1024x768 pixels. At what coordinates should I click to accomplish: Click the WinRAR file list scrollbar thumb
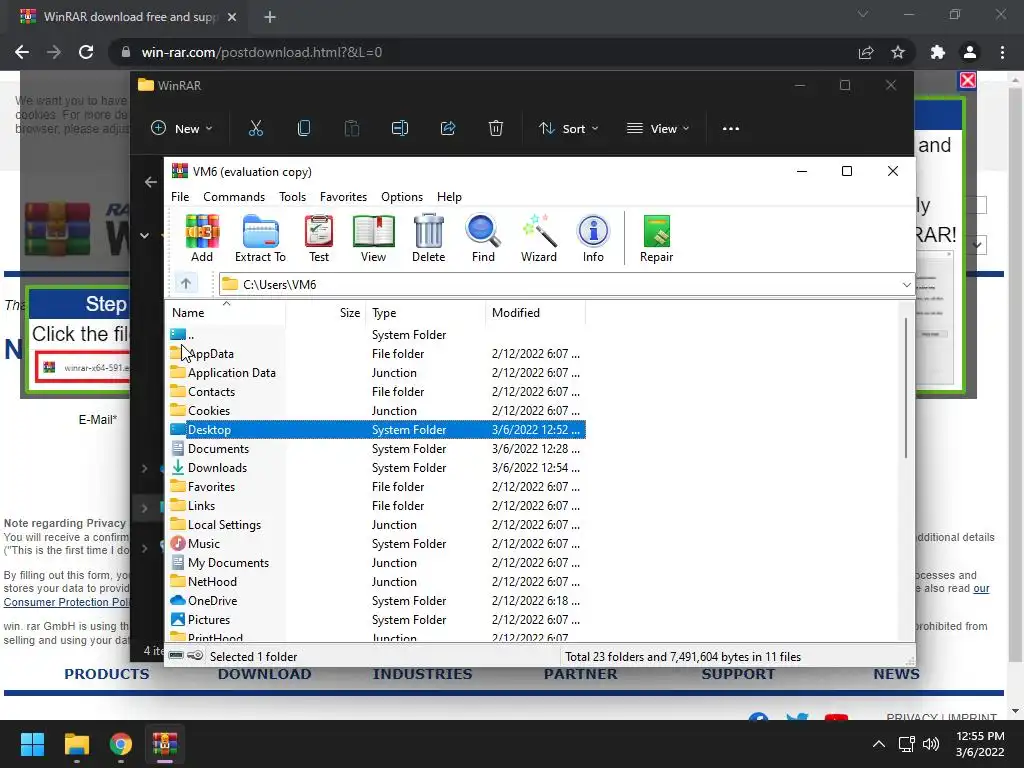click(x=906, y=387)
